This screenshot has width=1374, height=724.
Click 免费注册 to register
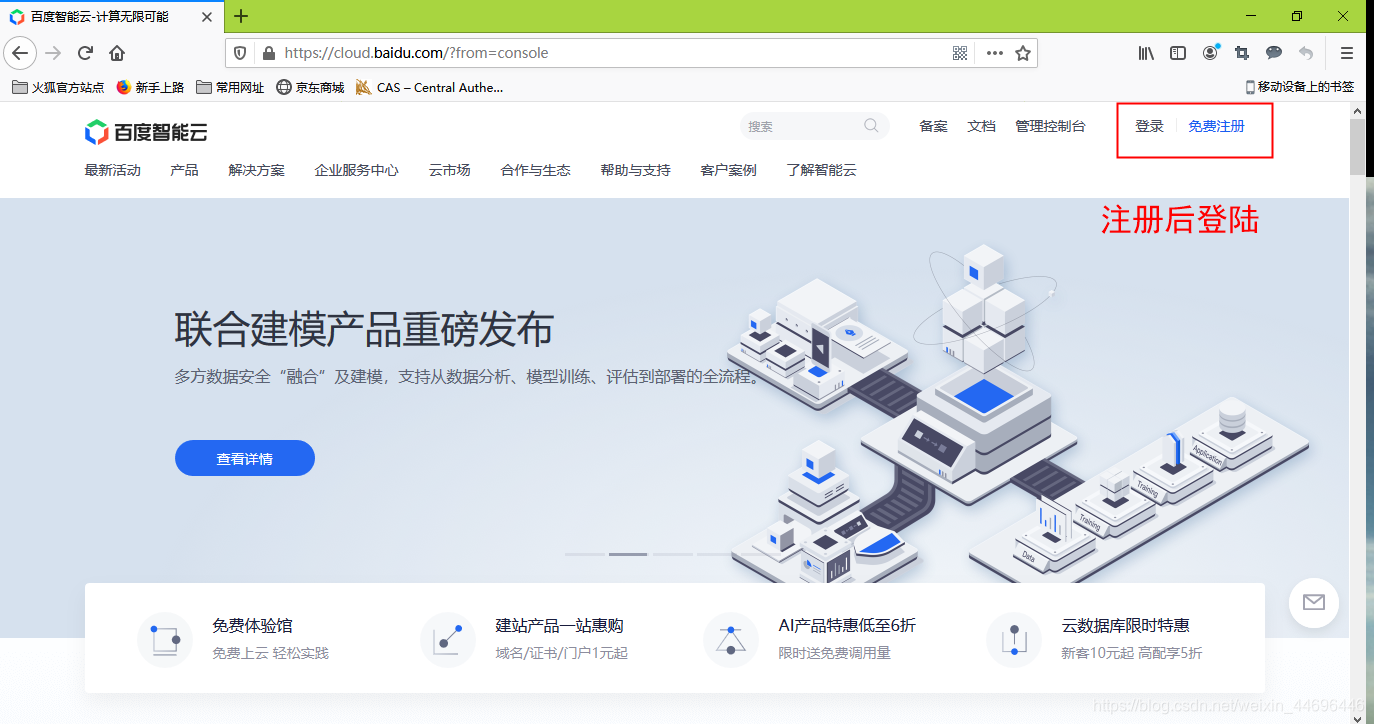[x=1217, y=126]
